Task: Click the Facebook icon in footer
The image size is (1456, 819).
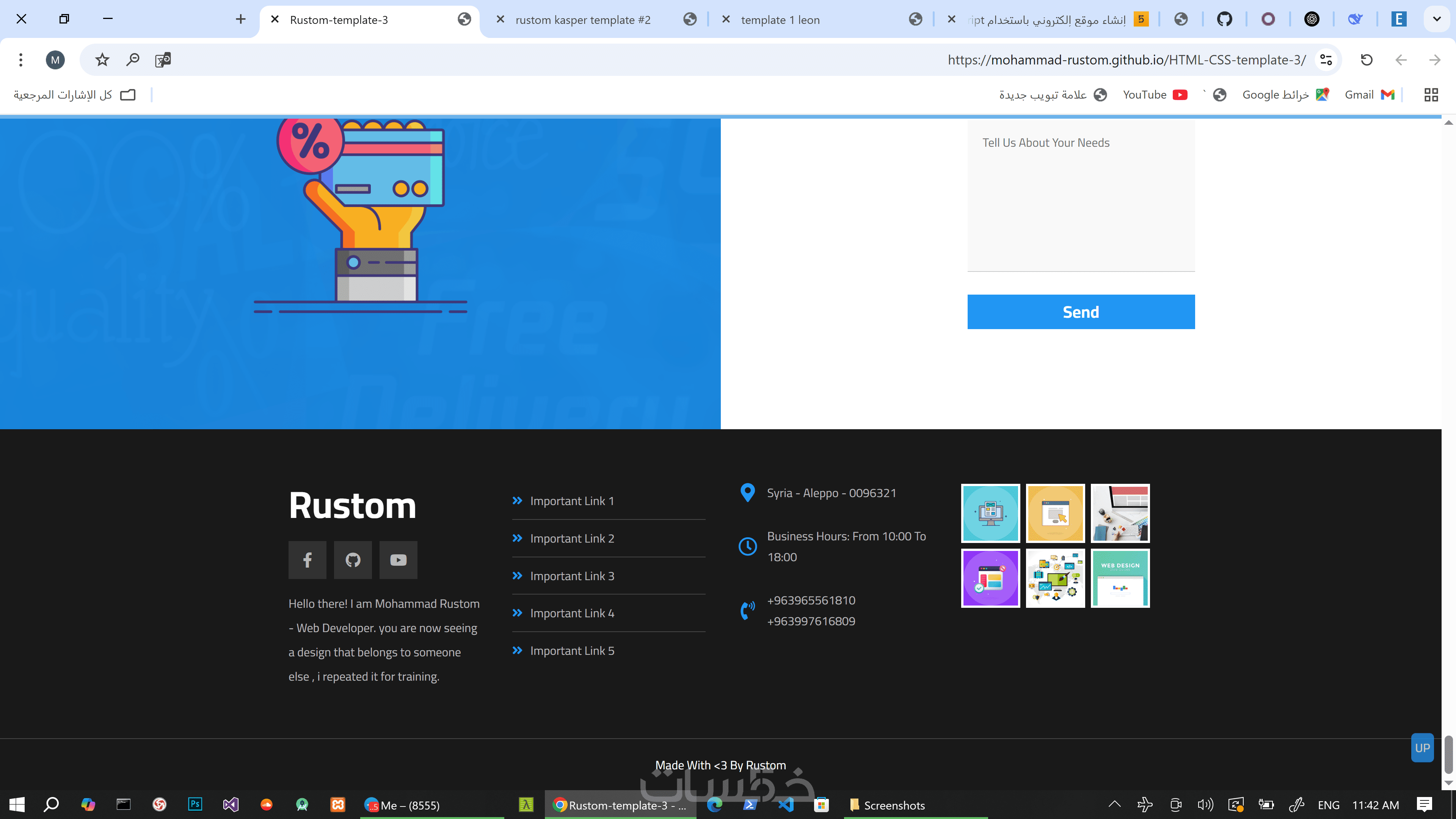Action: pos(307,560)
